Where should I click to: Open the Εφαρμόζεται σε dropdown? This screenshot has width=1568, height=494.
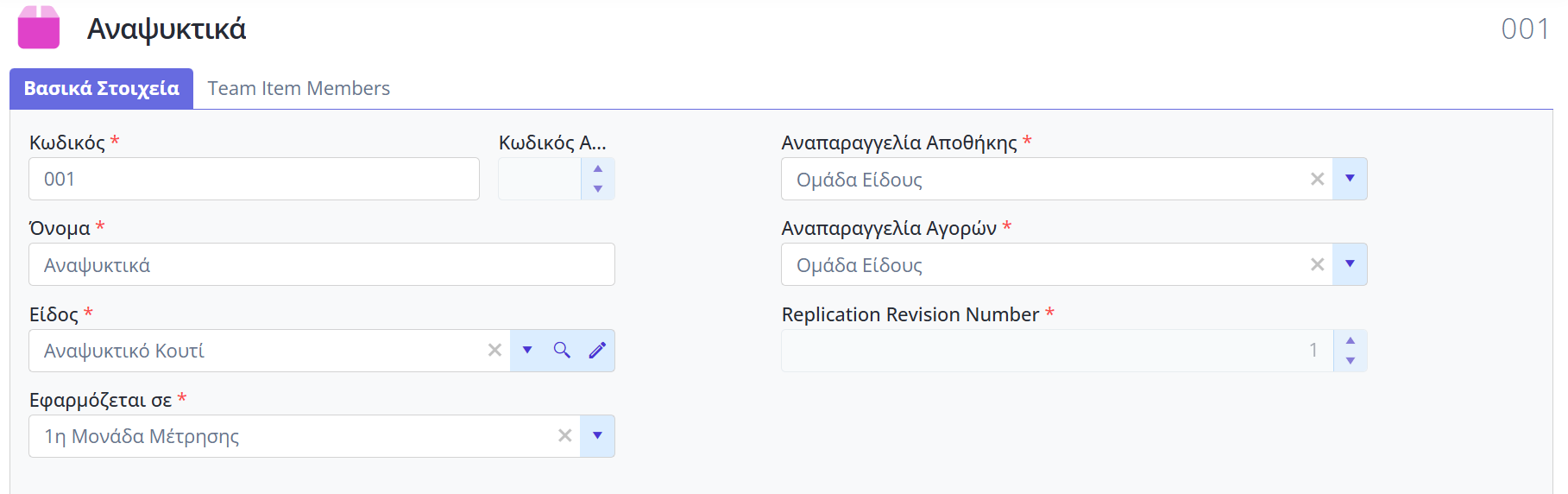tap(597, 436)
